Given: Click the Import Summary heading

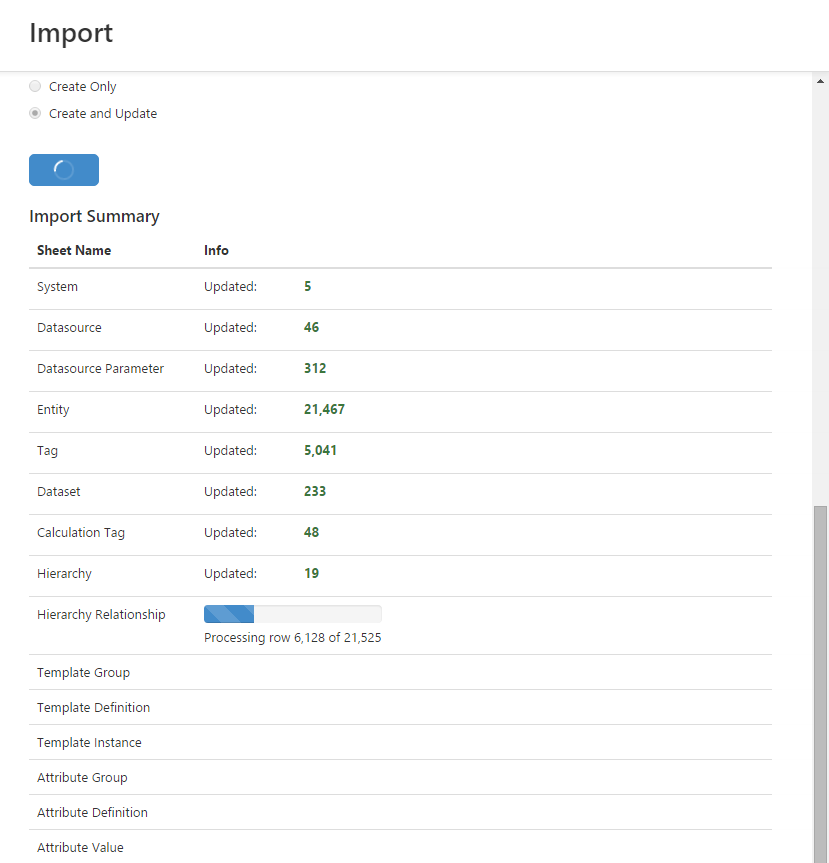Looking at the screenshot, I should [x=94, y=217].
